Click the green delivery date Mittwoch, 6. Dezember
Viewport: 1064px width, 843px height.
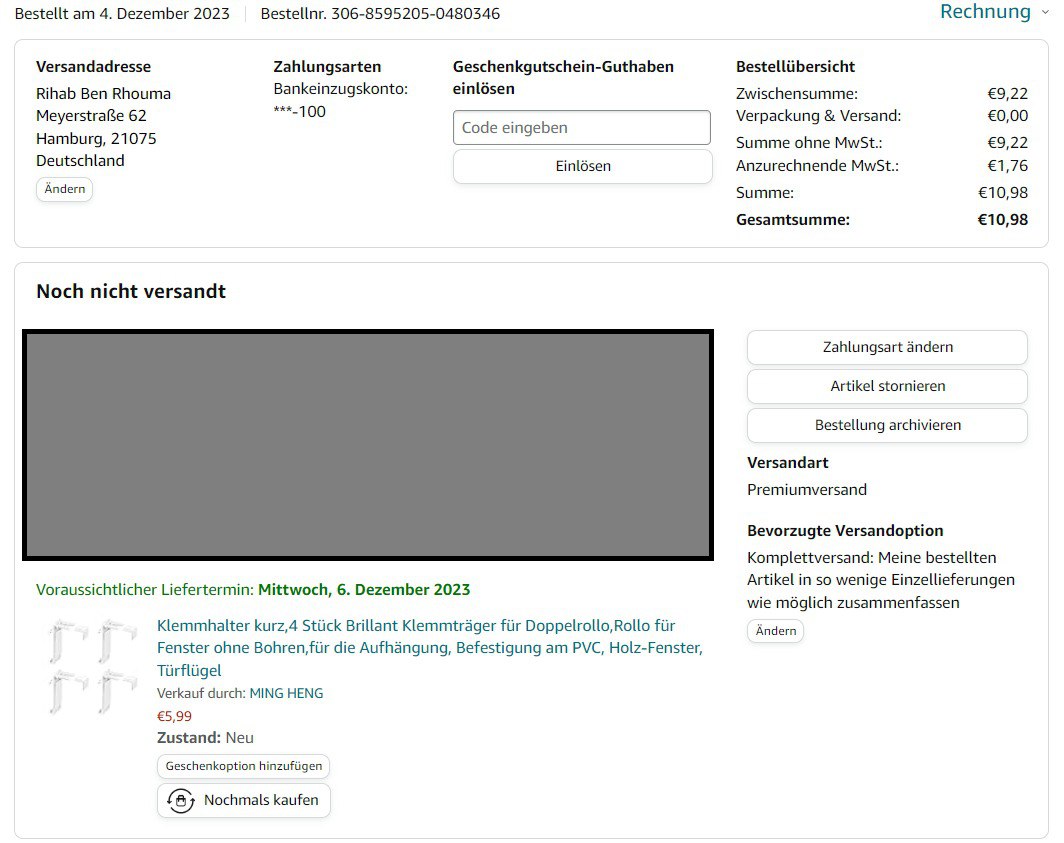(x=364, y=590)
